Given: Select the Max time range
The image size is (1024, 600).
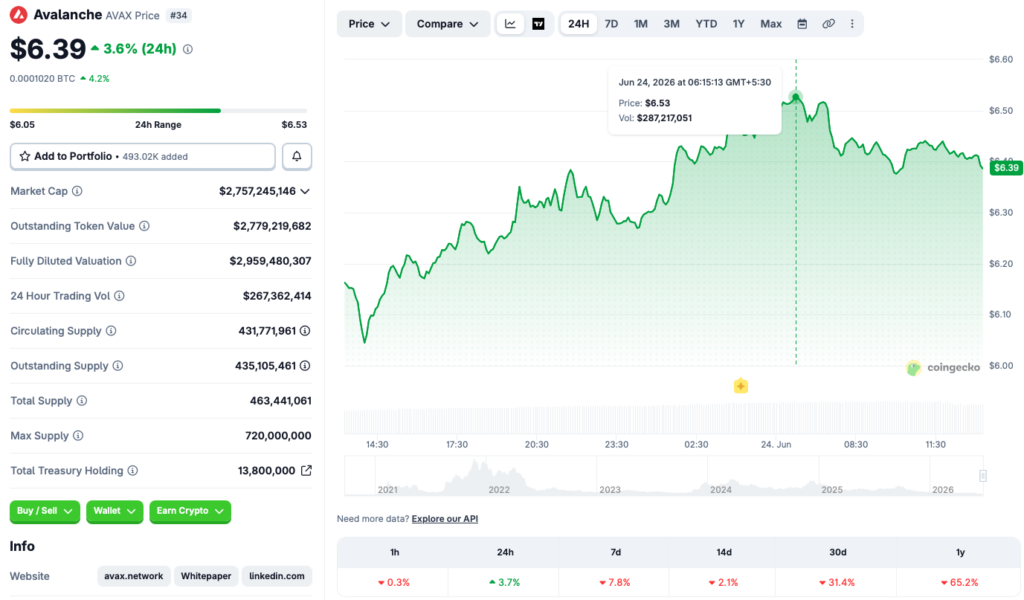Looking at the screenshot, I should coord(771,24).
